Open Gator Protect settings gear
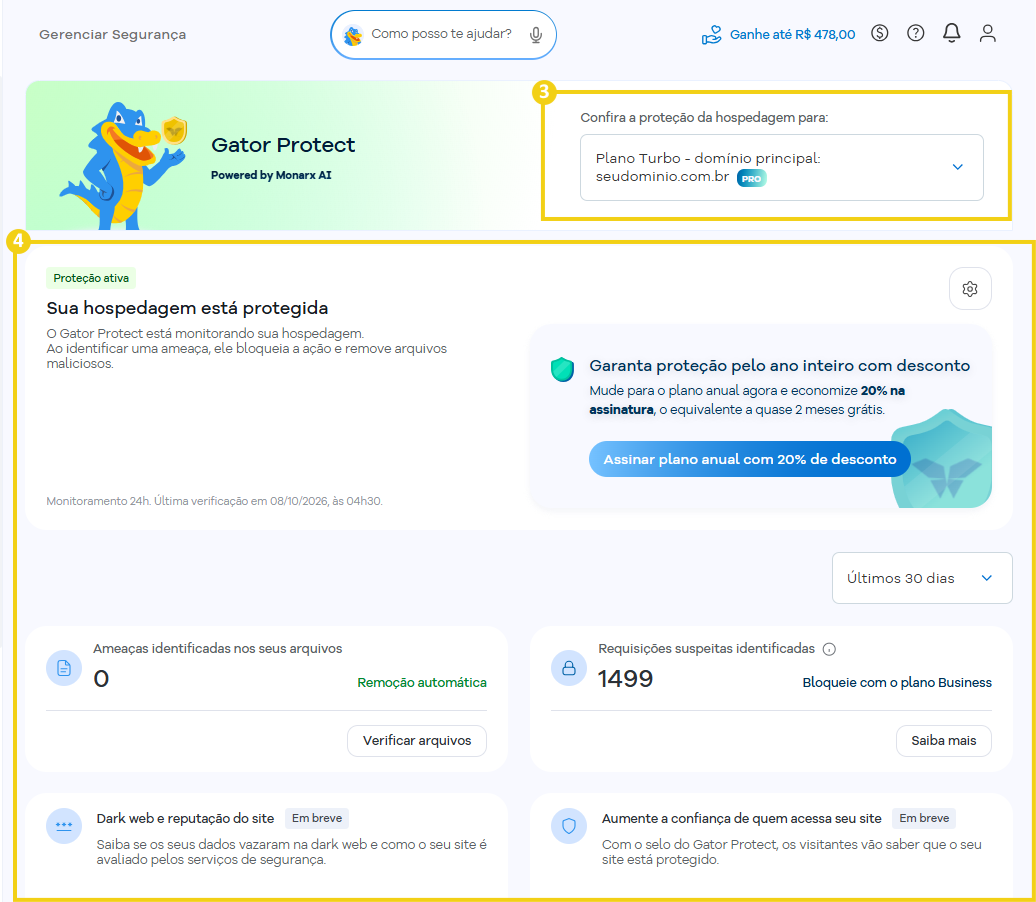Screen dimensions: 1036x902 970,289
